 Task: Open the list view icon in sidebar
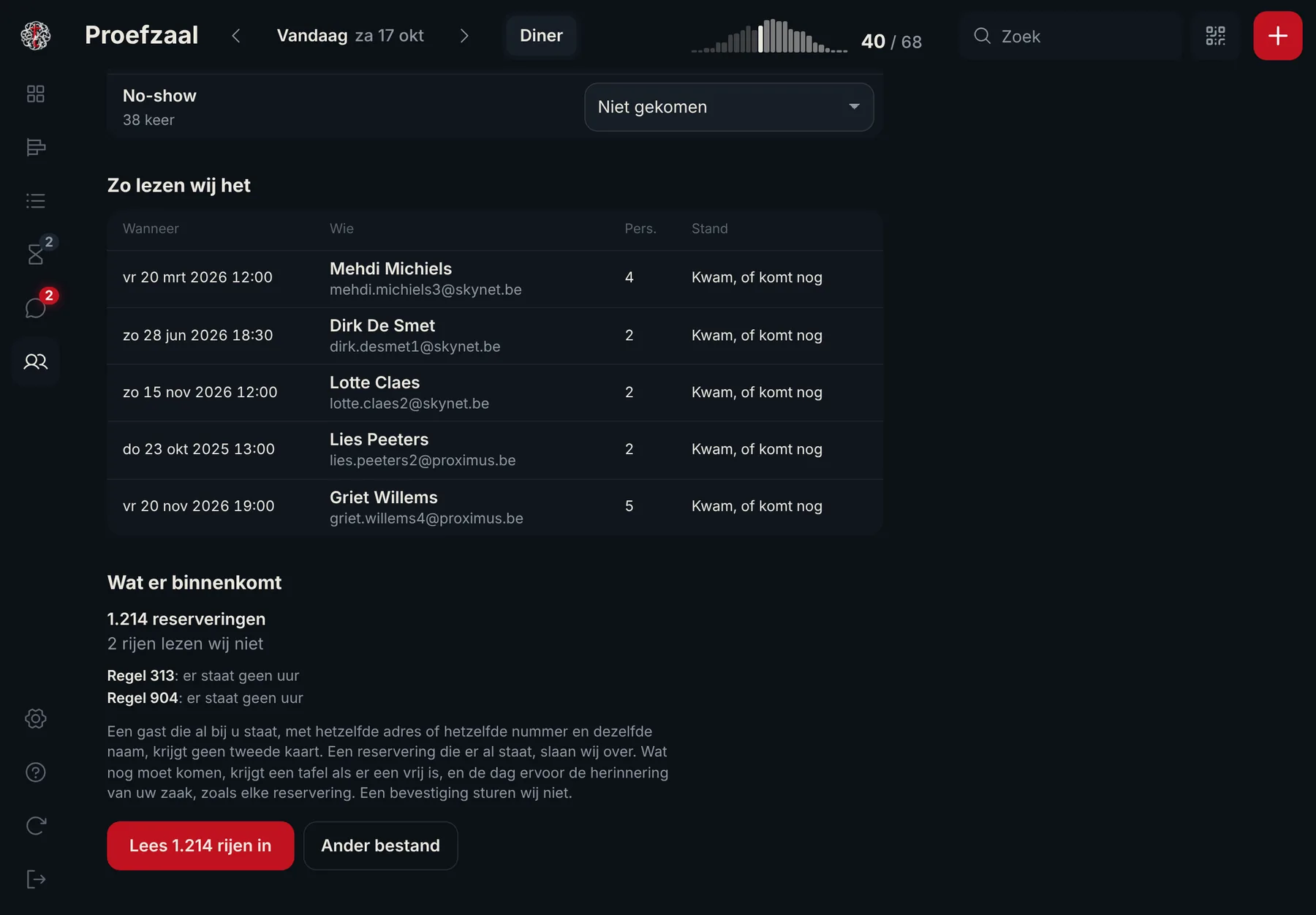[35, 200]
